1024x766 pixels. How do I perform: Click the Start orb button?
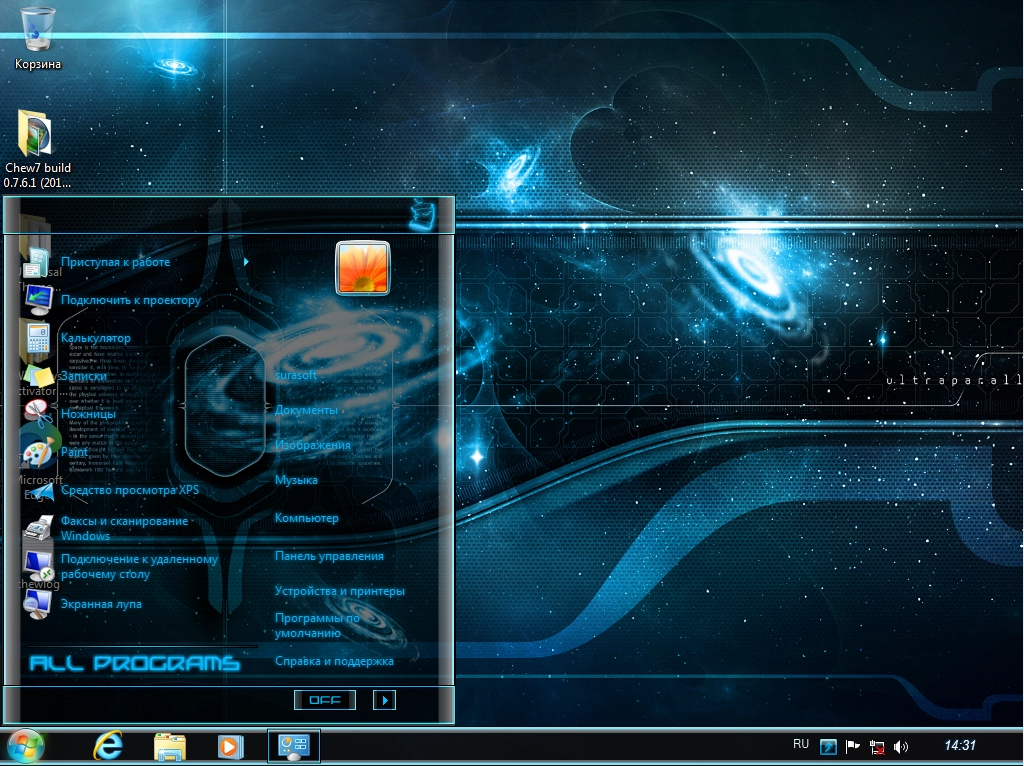coord(26,745)
